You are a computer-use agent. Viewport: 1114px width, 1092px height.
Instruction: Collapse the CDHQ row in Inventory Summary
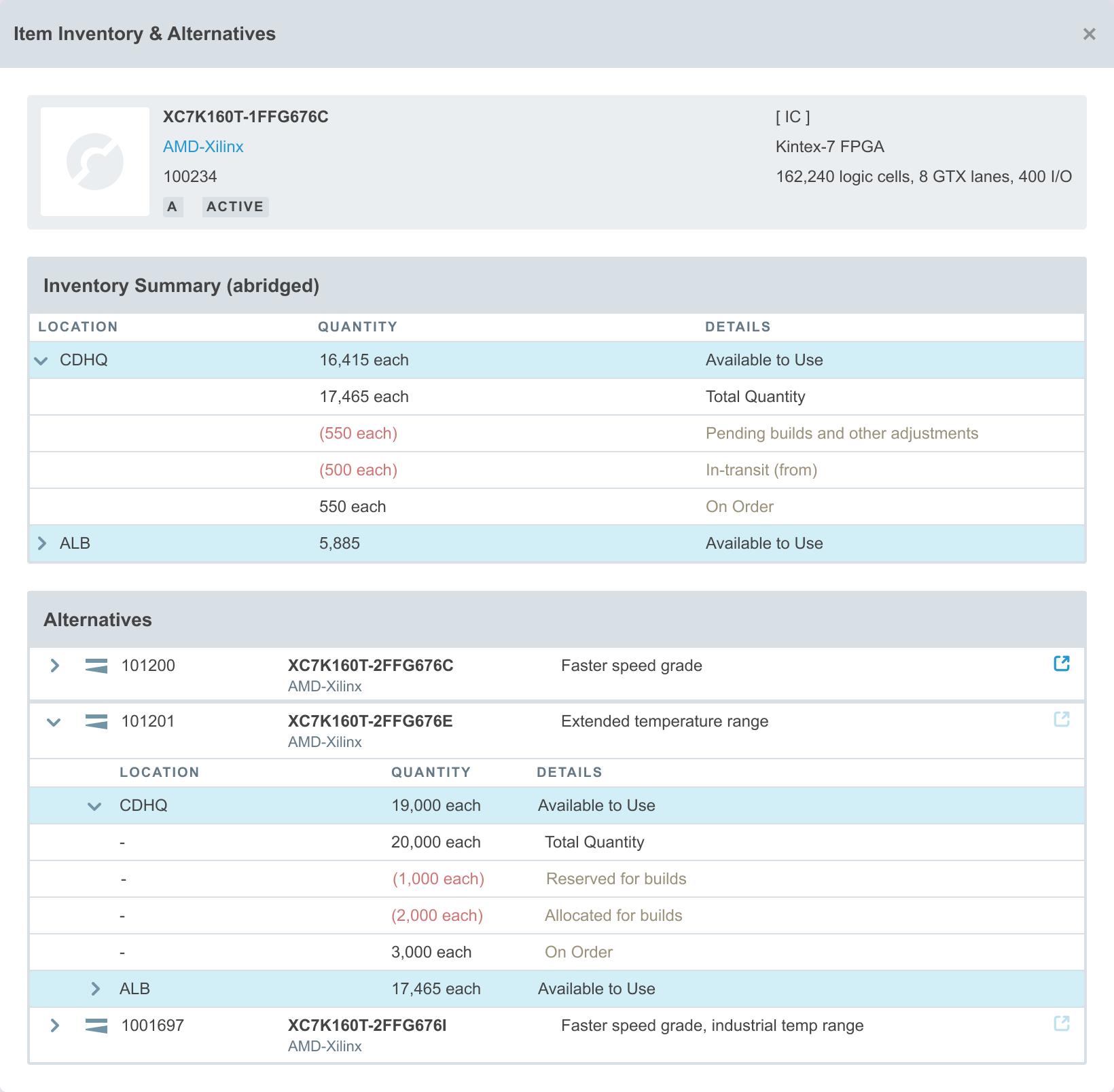click(x=41, y=361)
